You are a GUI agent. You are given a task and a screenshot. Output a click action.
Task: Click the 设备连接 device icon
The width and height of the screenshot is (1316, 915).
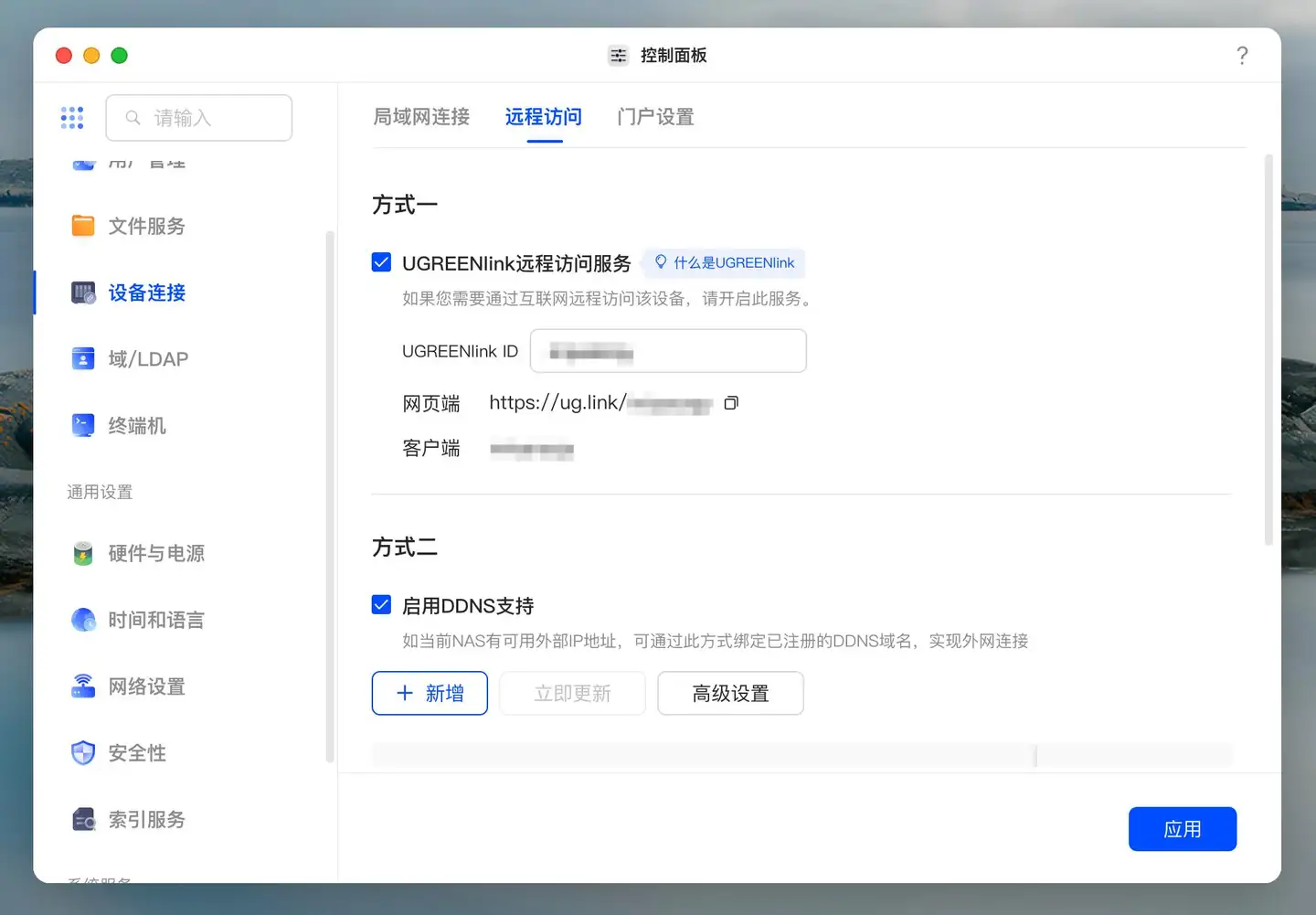(83, 293)
